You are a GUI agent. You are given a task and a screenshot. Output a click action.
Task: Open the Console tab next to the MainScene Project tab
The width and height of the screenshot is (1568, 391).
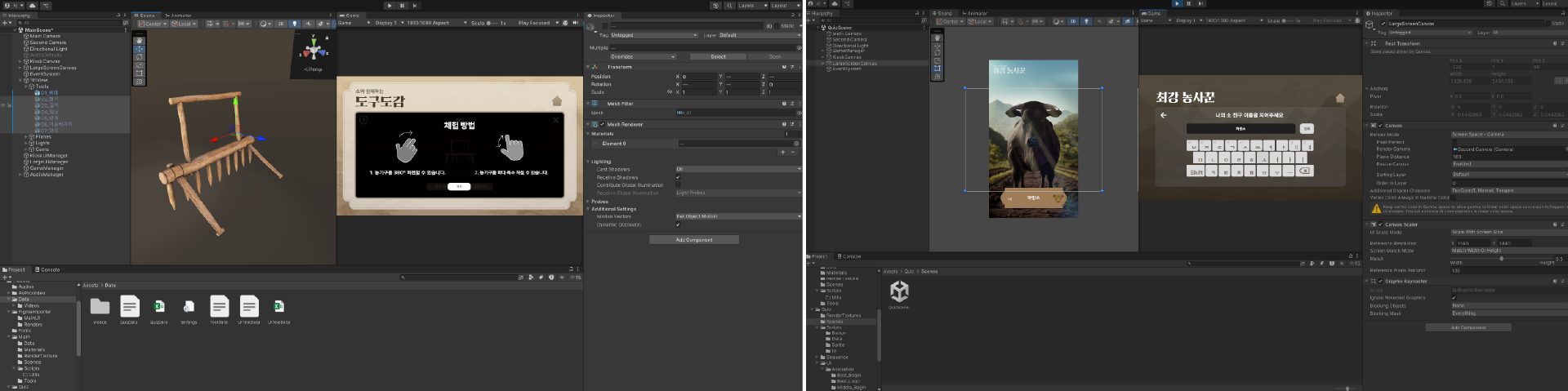[47, 269]
